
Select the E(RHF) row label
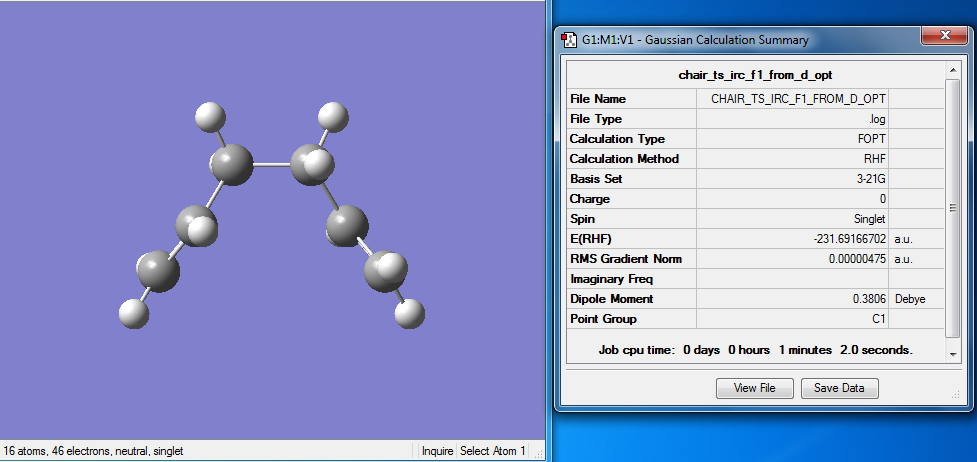click(591, 239)
